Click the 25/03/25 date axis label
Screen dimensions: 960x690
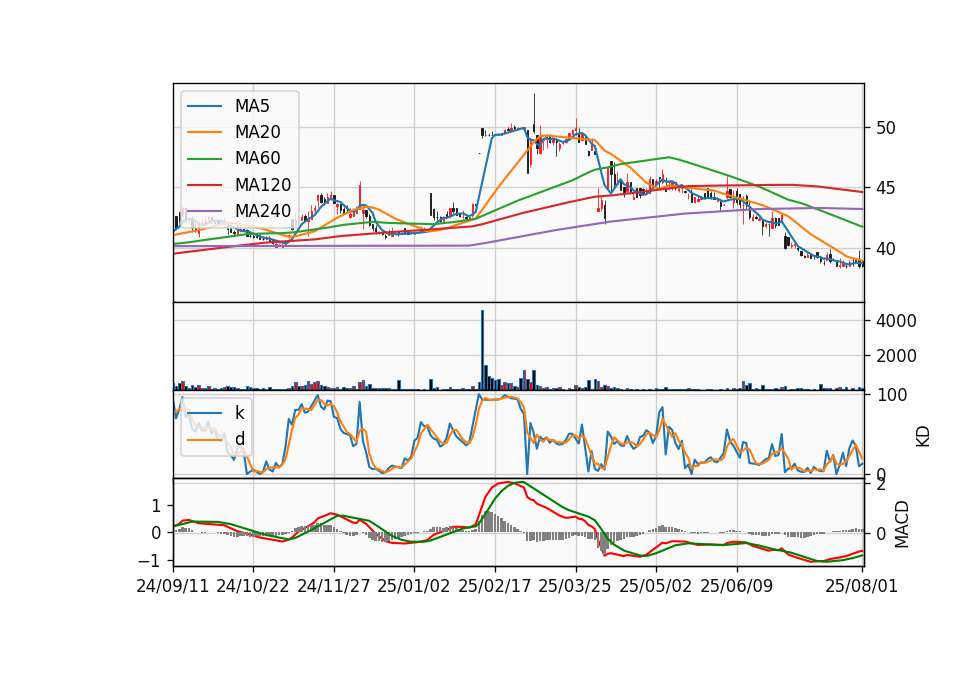(x=575, y=586)
